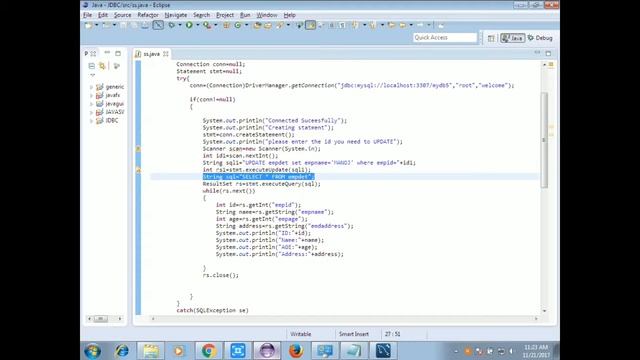Click the Writable status entry
This screenshot has height=360, width=640.
pos(300,334)
